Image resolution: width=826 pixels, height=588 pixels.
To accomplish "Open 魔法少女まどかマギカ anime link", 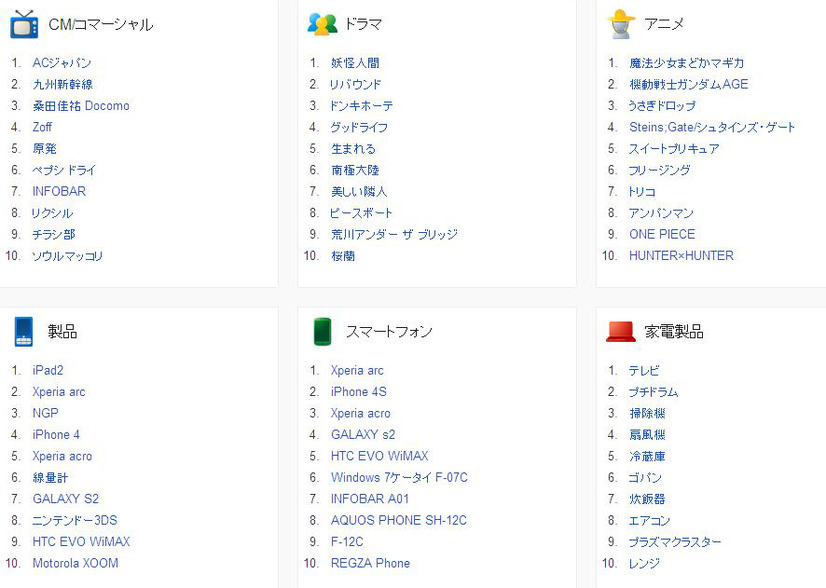I will (x=686, y=63).
